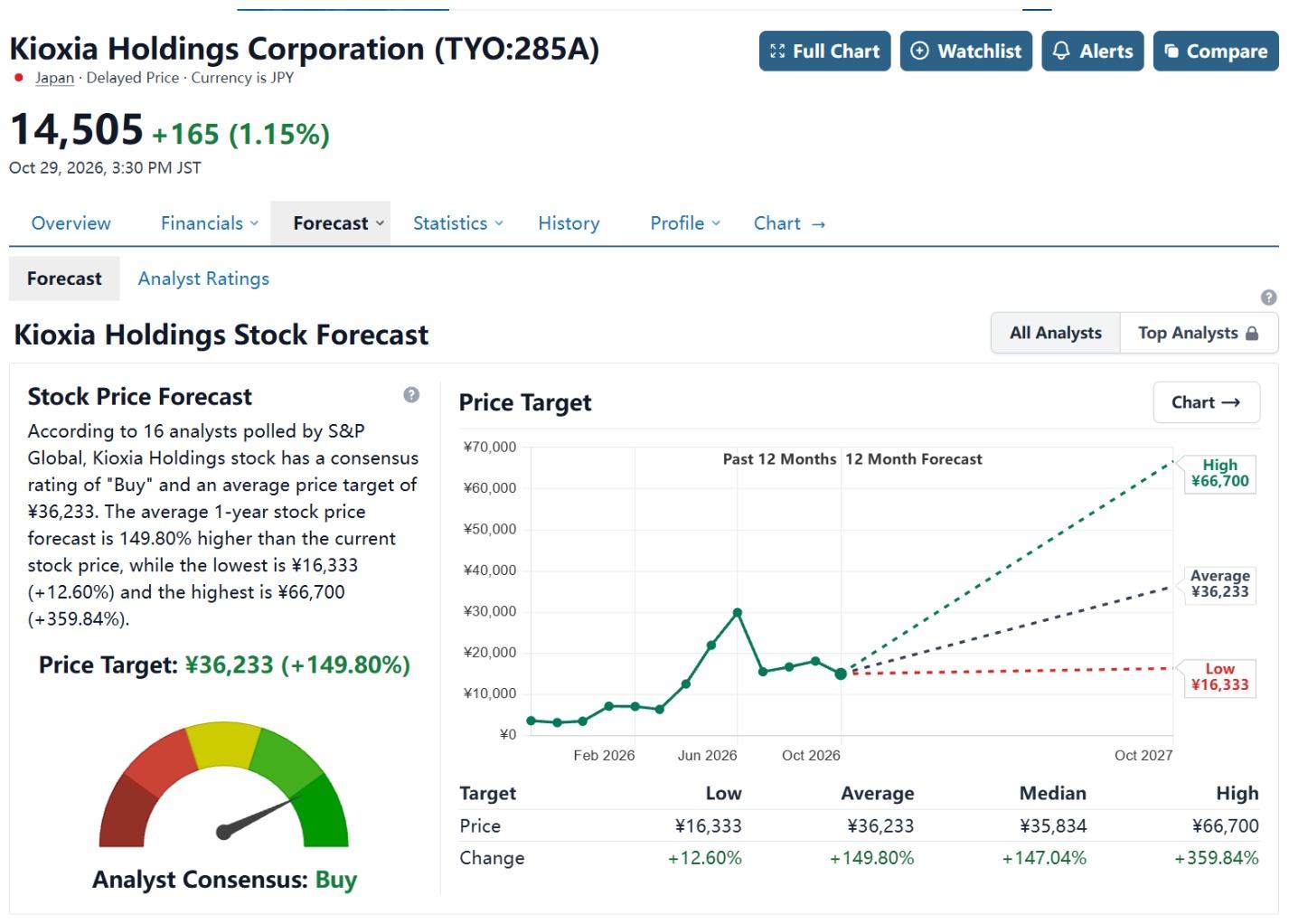The height and width of the screenshot is (924, 1289).
Task: Expand the Statistics dropdown tab
Action: [457, 223]
